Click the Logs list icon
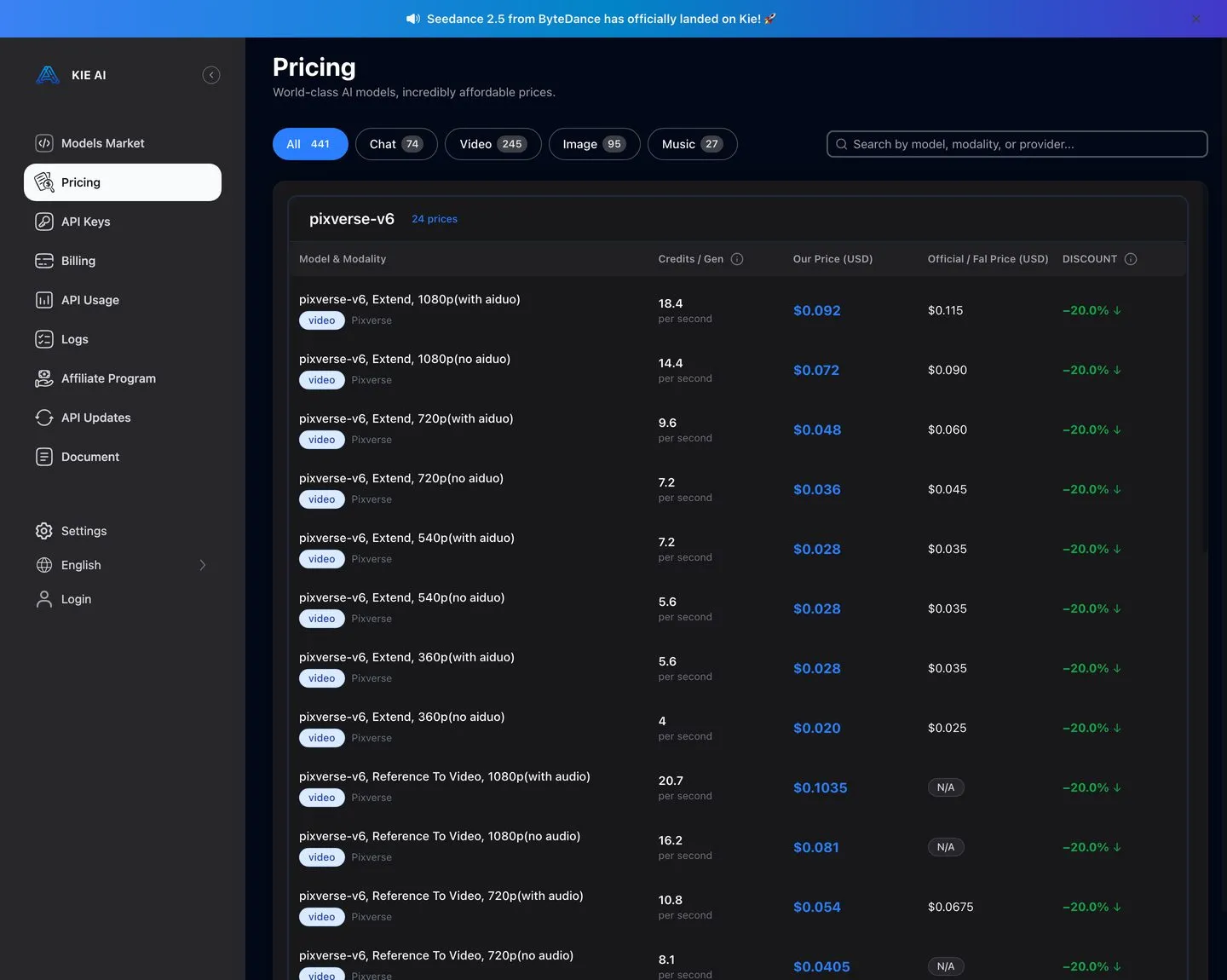This screenshot has height=980, width=1227. (x=44, y=339)
